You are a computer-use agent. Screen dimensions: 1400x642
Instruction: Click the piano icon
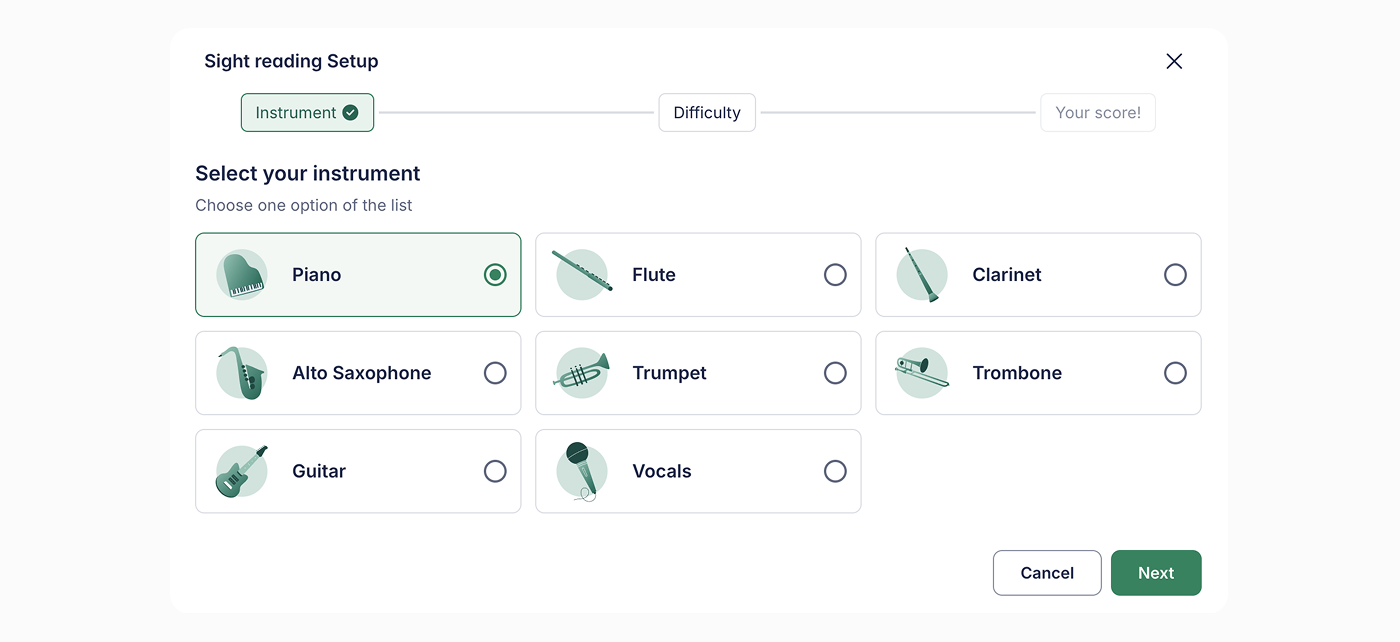point(241,274)
